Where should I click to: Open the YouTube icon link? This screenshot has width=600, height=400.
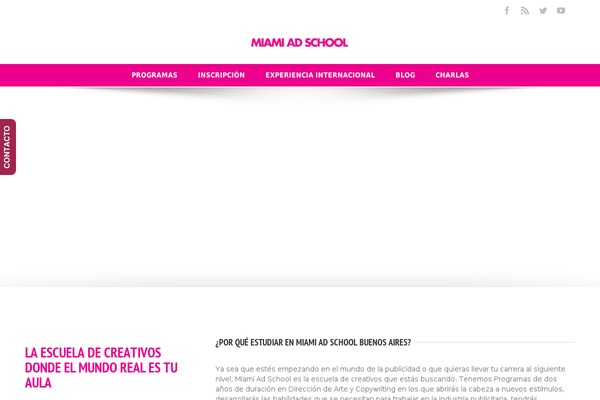[x=561, y=11]
